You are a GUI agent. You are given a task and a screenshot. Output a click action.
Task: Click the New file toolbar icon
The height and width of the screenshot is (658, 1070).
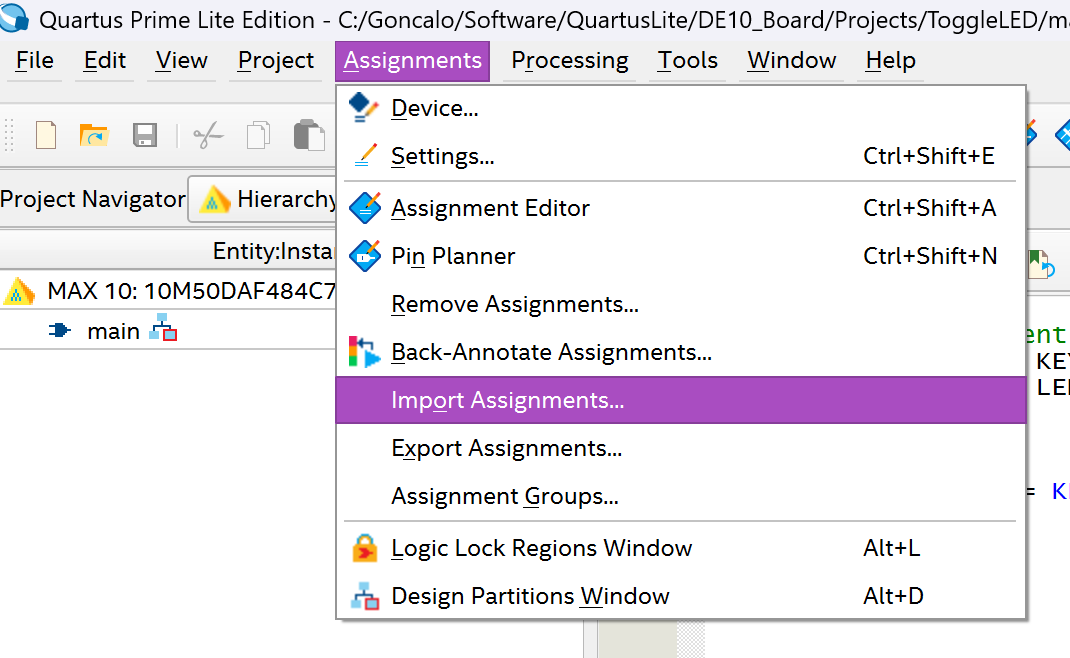(46, 135)
